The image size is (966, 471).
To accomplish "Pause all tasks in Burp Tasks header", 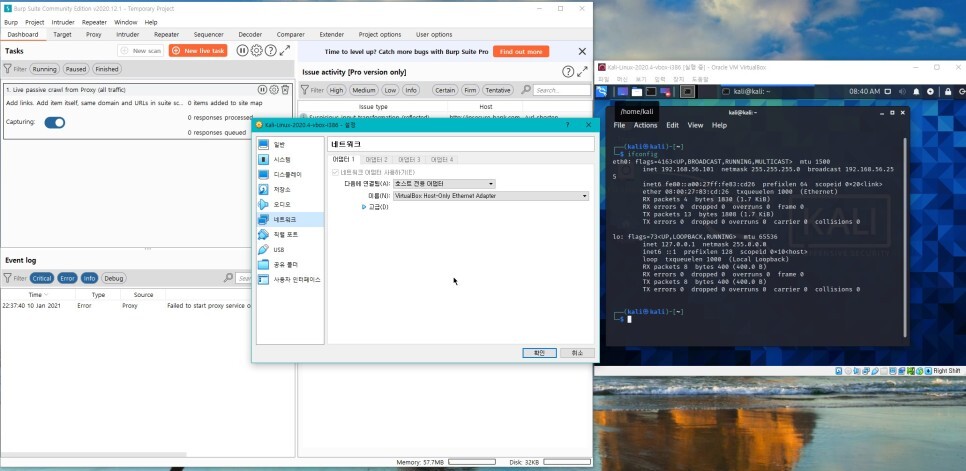I will pyautogui.click(x=243, y=50).
